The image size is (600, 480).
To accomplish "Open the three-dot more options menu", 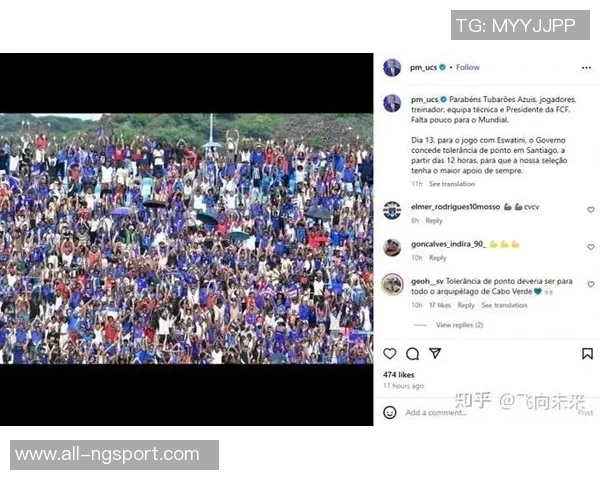I will click(x=586, y=68).
